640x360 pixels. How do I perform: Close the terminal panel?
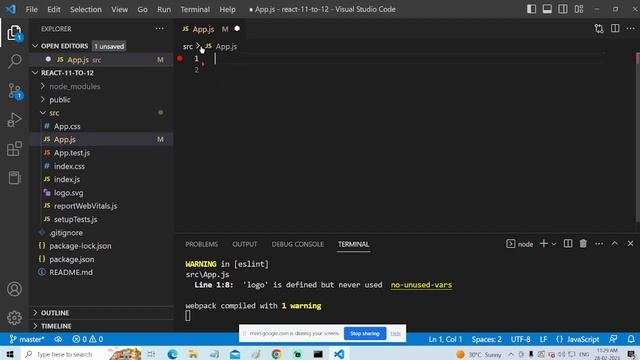point(630,244)
